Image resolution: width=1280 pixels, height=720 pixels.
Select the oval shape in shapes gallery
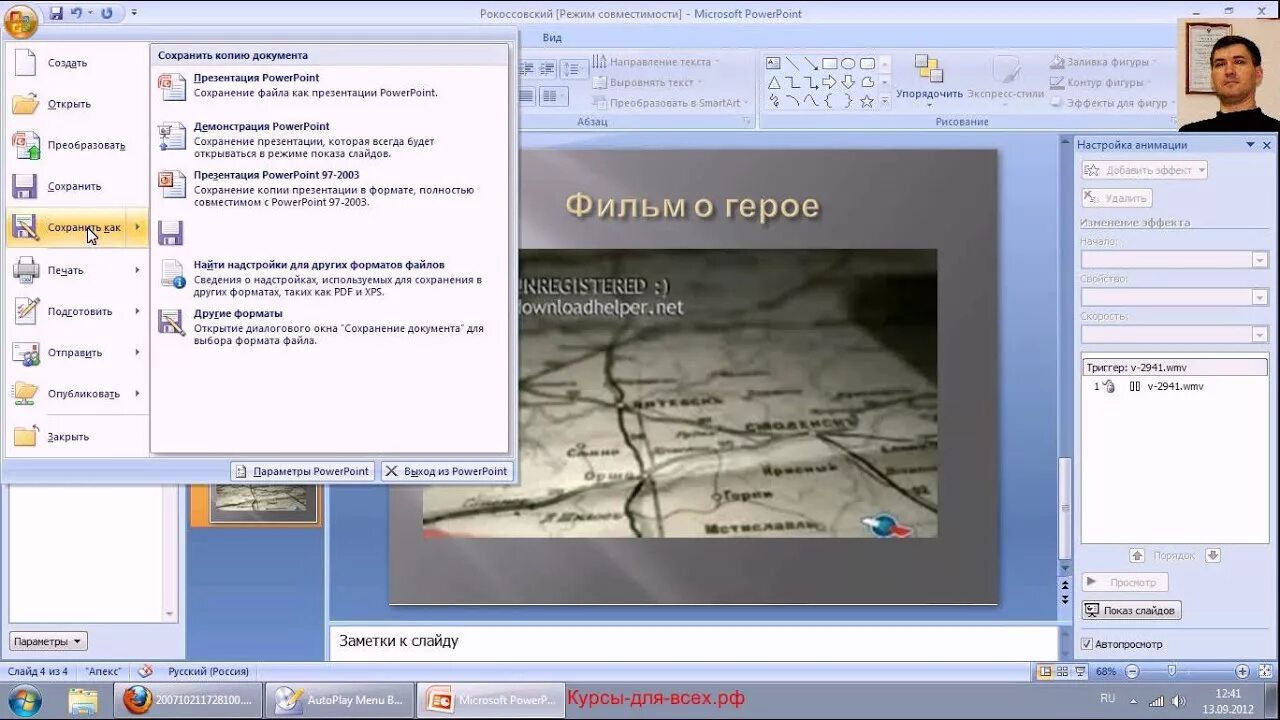[x=848, y=63]
